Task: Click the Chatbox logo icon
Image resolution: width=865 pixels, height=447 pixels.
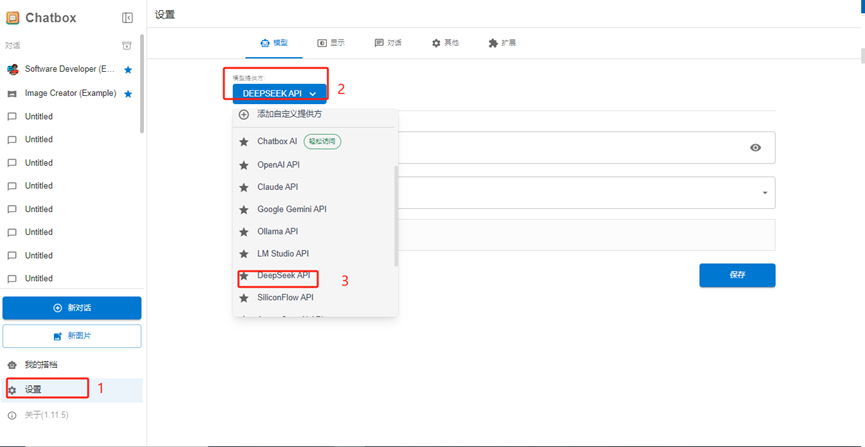Action: 12,18
